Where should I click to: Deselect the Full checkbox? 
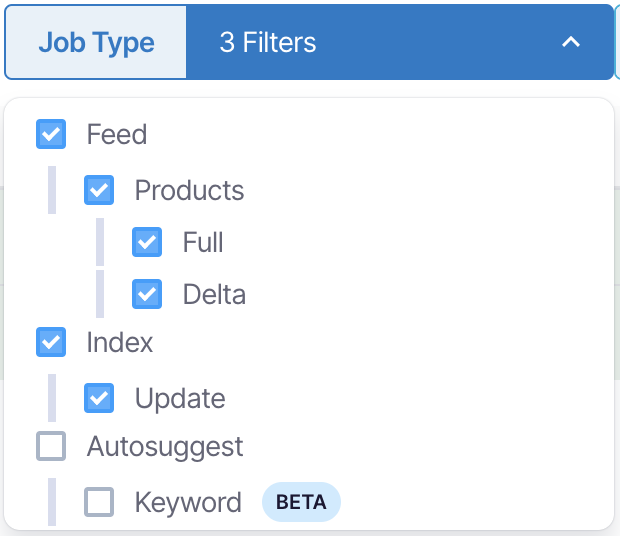point(147,242)
